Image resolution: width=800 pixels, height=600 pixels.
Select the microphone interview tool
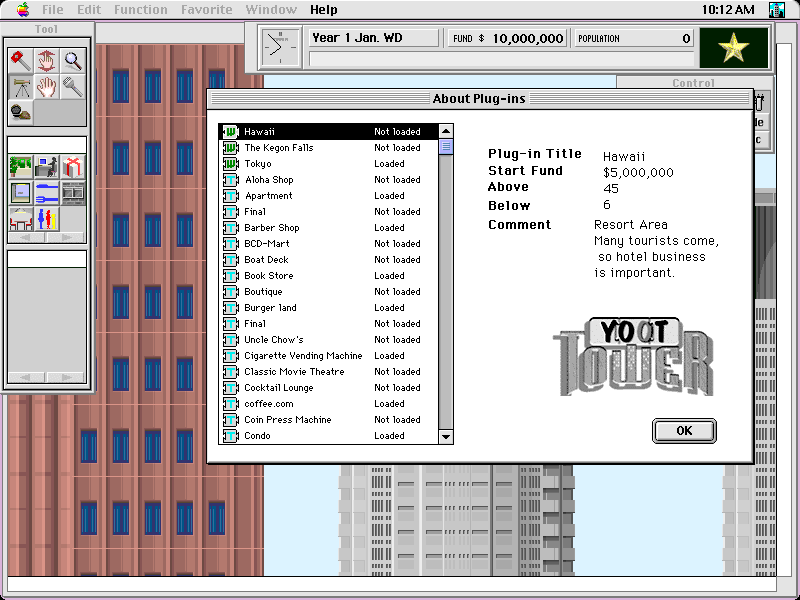pos(72,87)
